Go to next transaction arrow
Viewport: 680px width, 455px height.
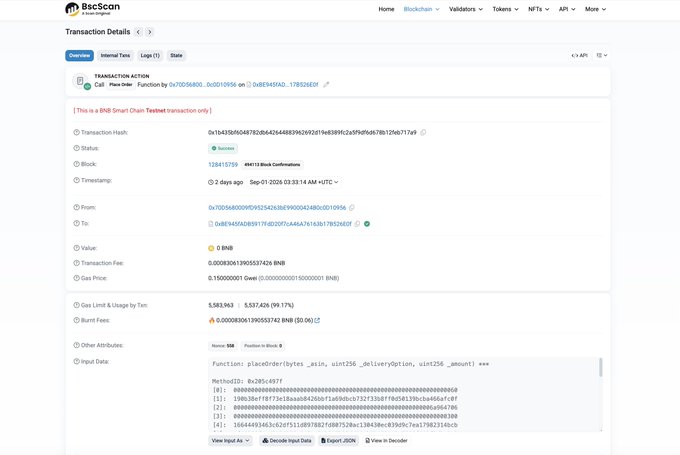tap(150, 32)
